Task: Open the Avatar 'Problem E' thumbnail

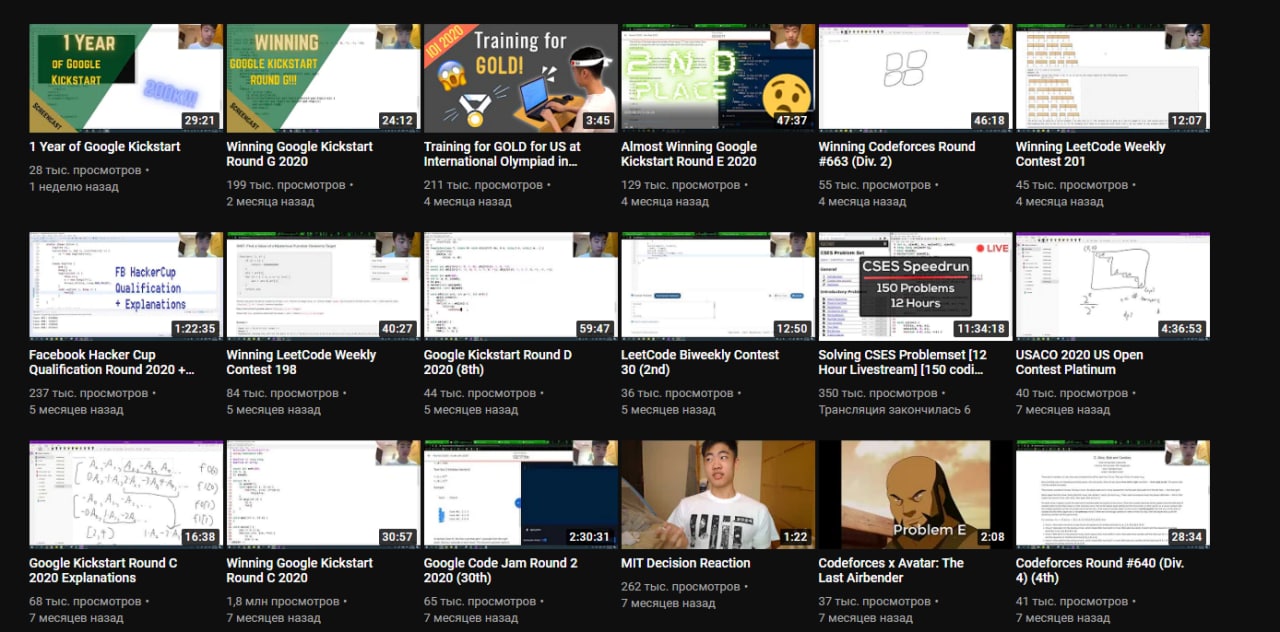Action: (915, 494)
